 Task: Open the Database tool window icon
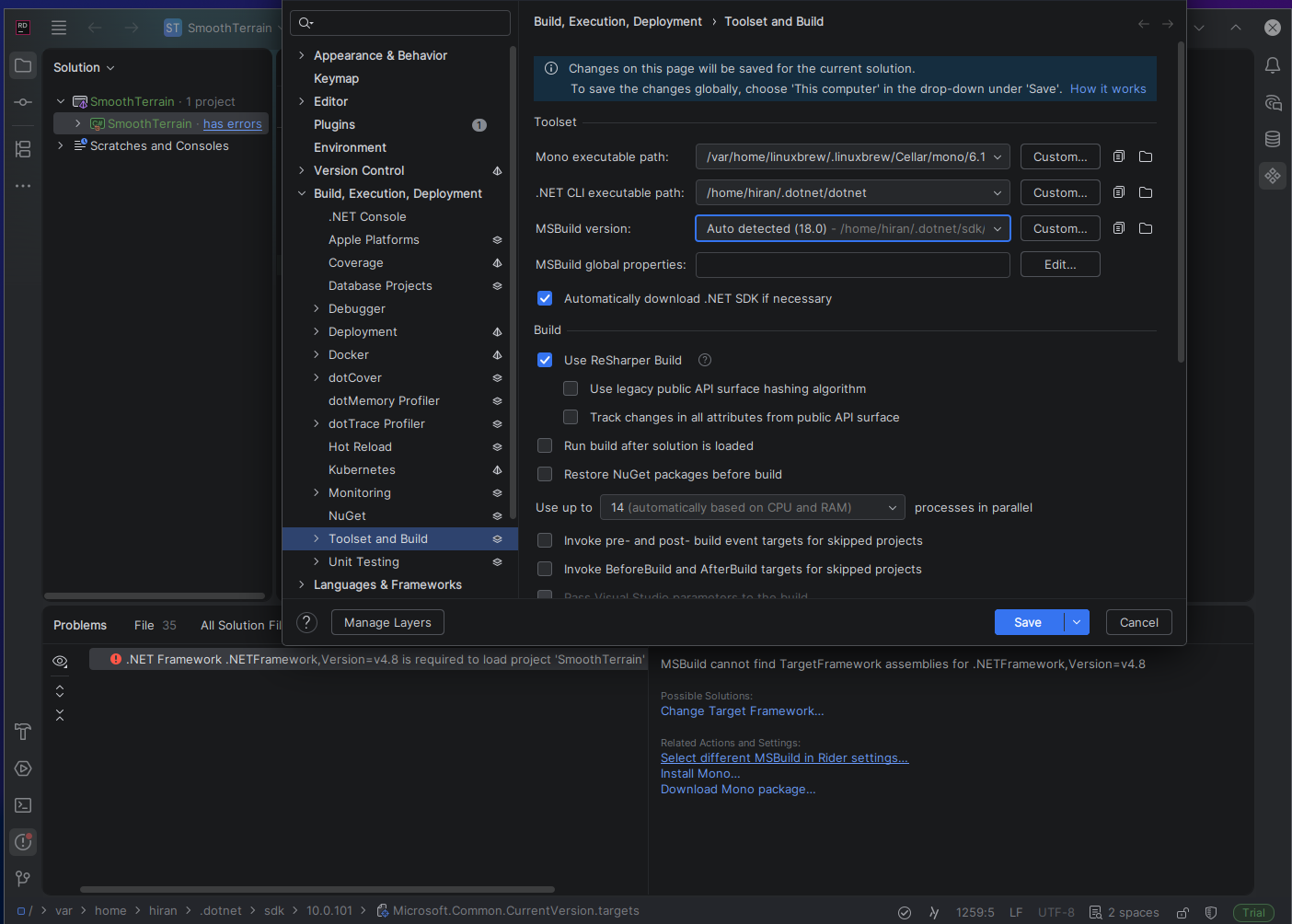(1273, 139)
